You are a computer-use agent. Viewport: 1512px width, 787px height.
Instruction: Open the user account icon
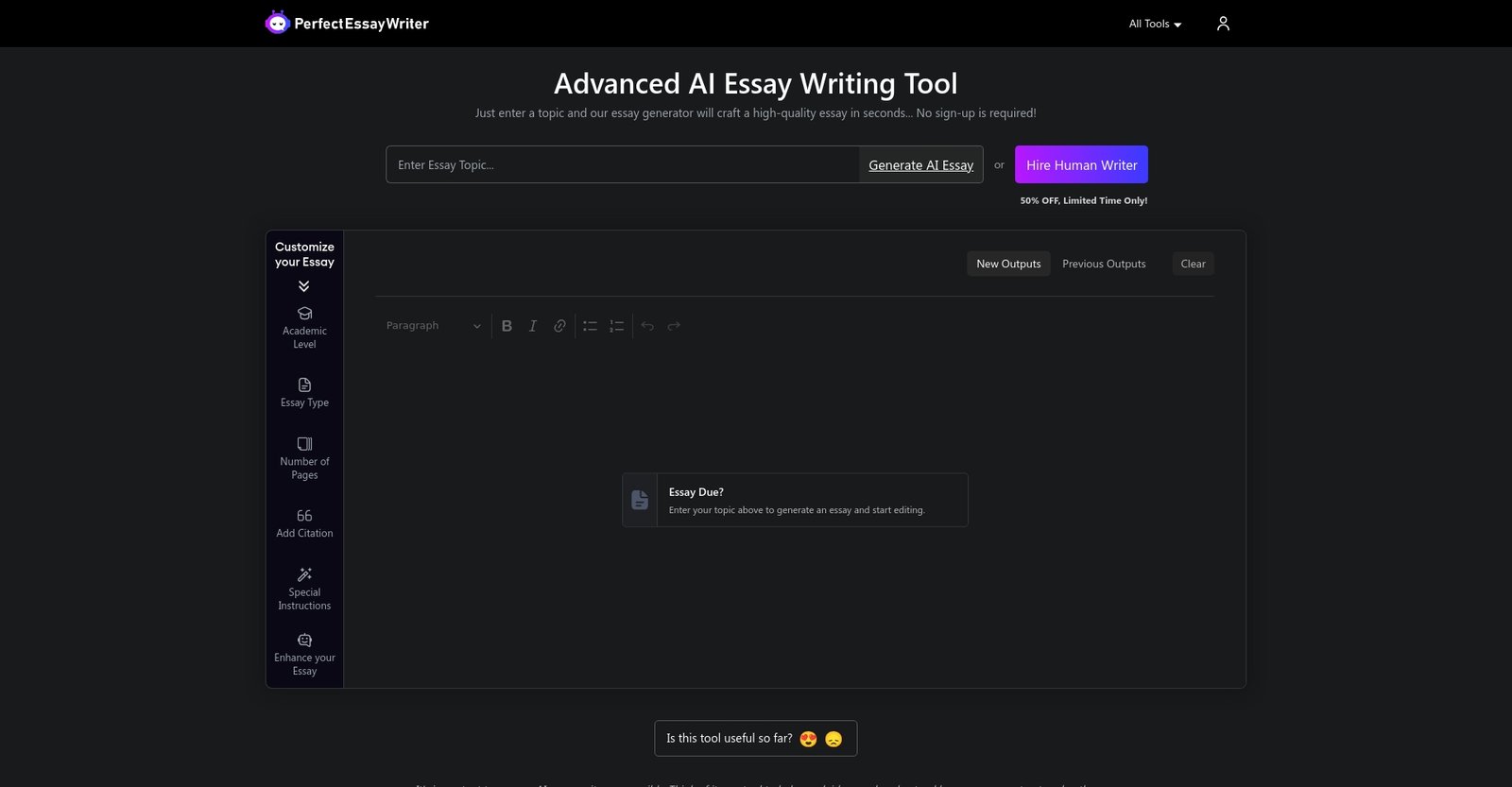point(1223,24)
